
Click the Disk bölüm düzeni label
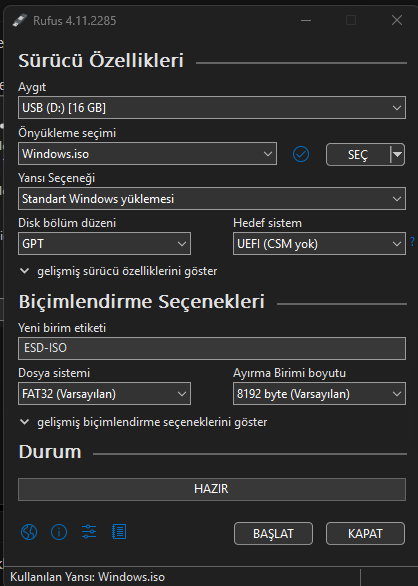[x=67, y=223]
